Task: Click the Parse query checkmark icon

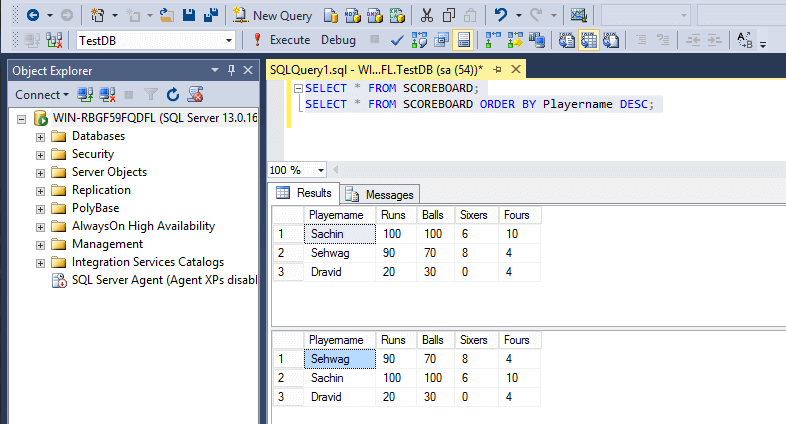Action: 397,40
